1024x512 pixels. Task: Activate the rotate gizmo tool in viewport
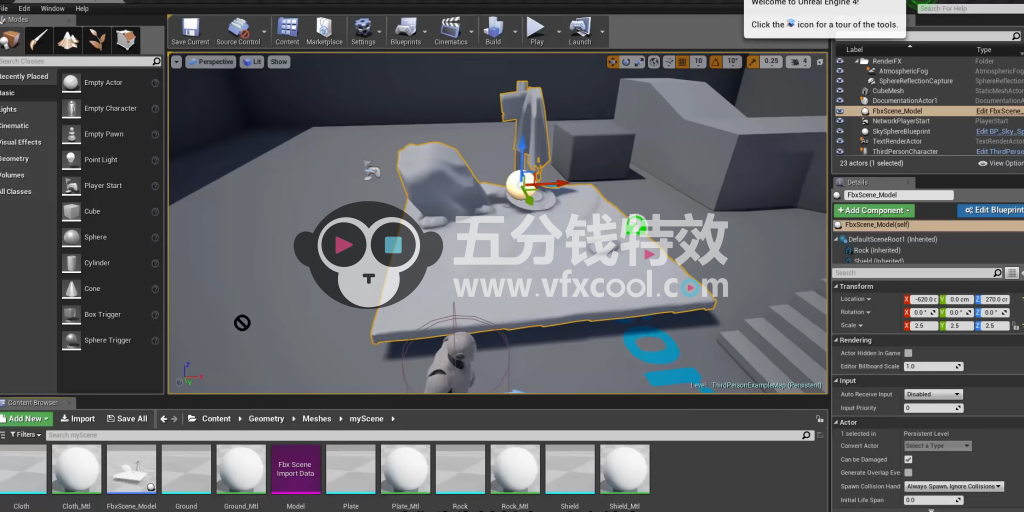coord(626,62)
